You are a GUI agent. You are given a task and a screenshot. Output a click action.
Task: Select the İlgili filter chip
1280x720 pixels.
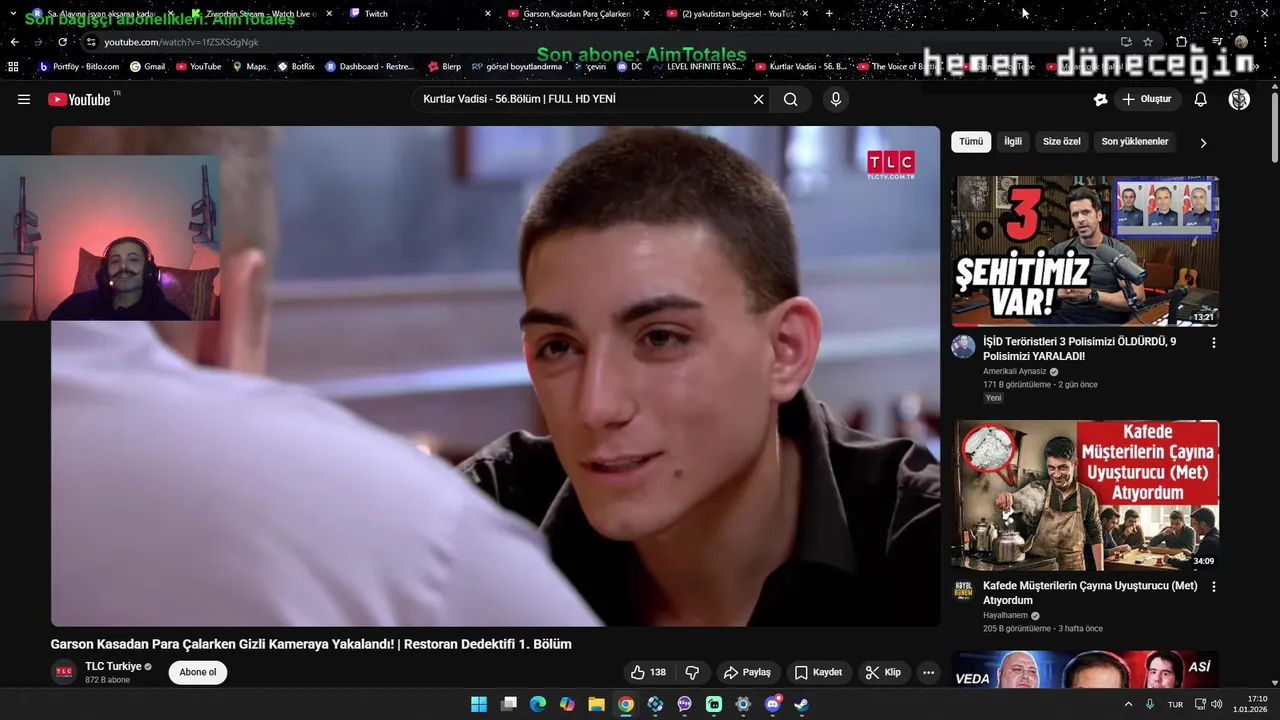(x=1013, y=142)
